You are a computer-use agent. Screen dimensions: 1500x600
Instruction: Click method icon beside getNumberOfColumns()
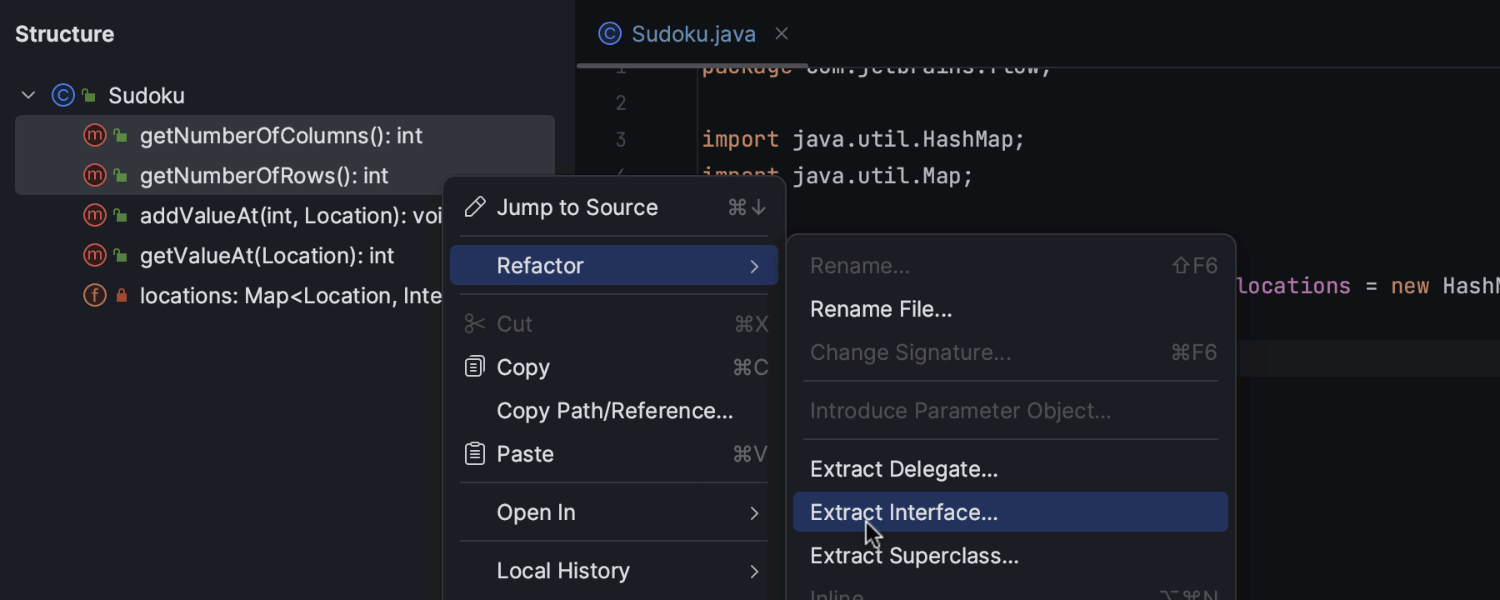[95, 136]
